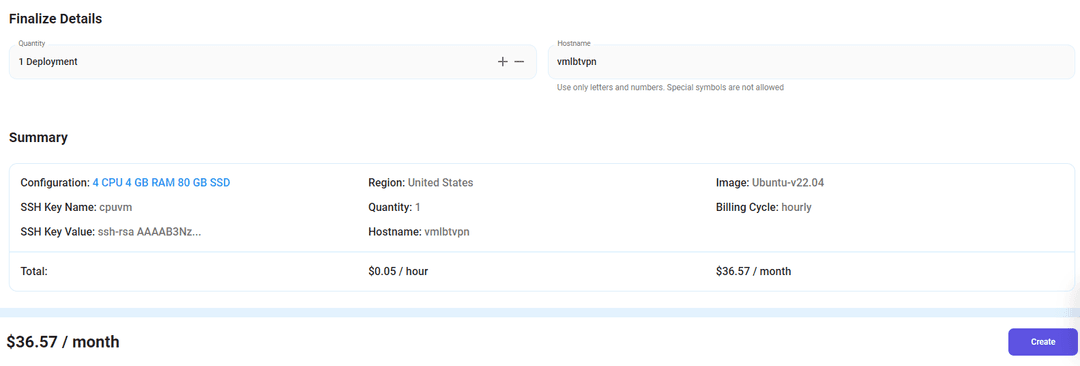Click the Create button
The height and width of the screenshot is (366, 1080).
click(1043, 342)
